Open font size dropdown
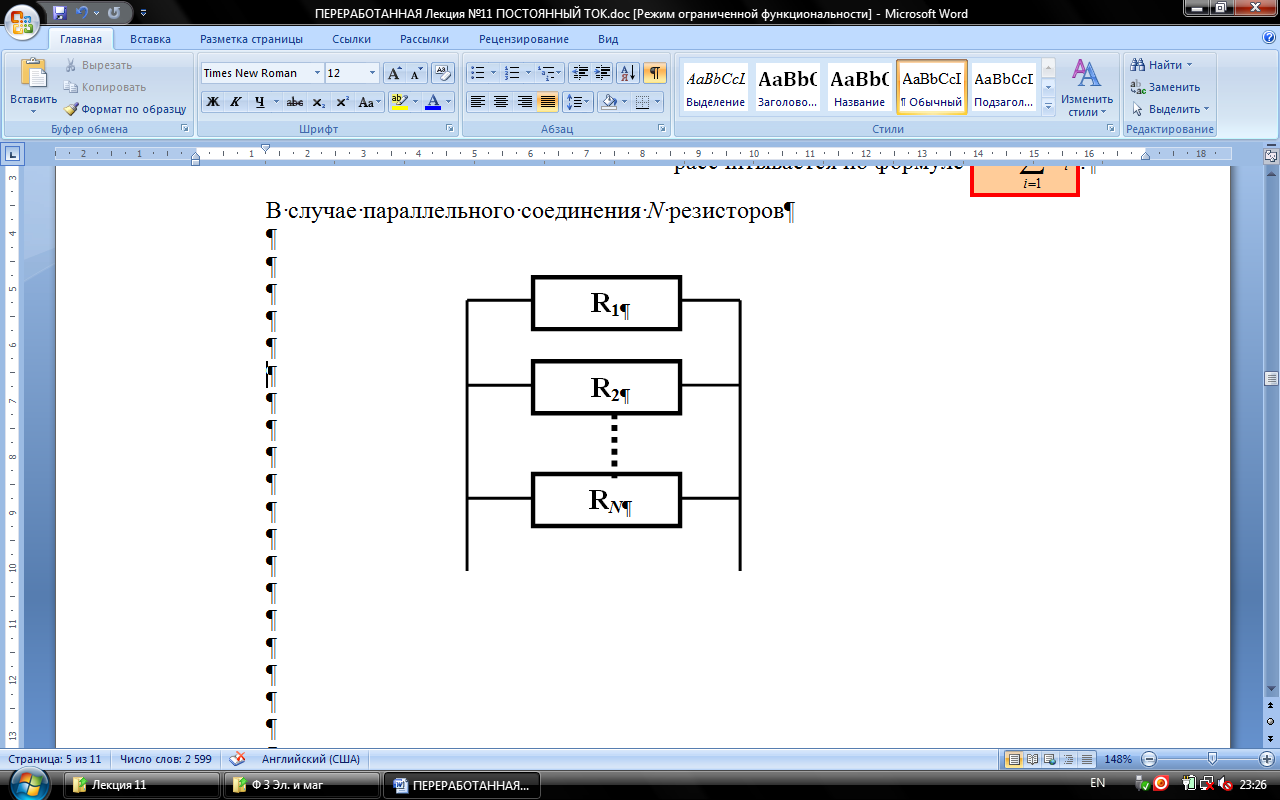Screen dimensions: 1280x800 (x=373, y=73)
